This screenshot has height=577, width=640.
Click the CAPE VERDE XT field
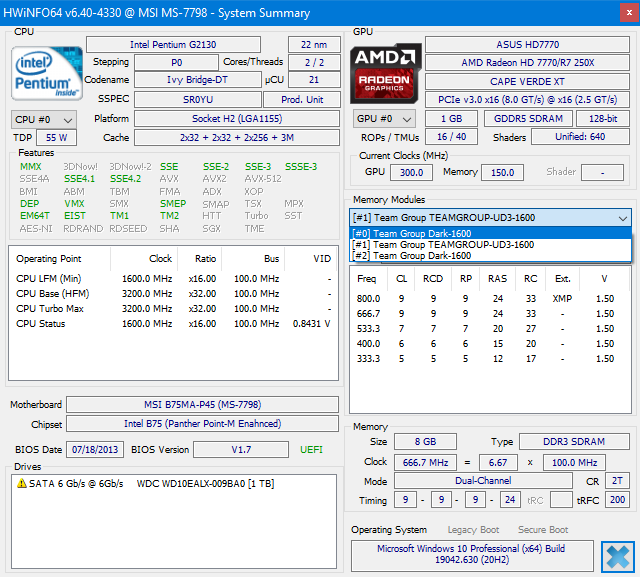click(527, 82)
